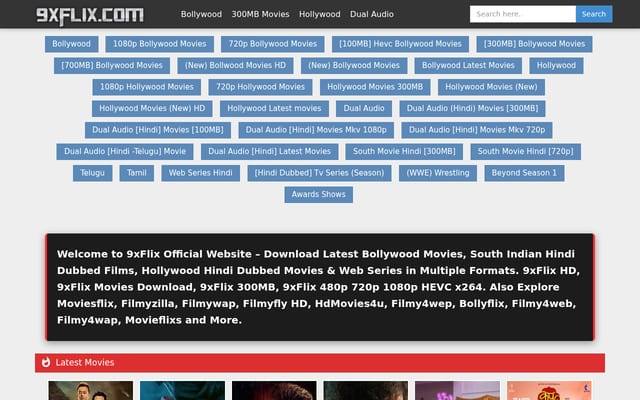640x400 pixels.
Task: Open the 300MB Movies navigation item
Action: [260, 14]
